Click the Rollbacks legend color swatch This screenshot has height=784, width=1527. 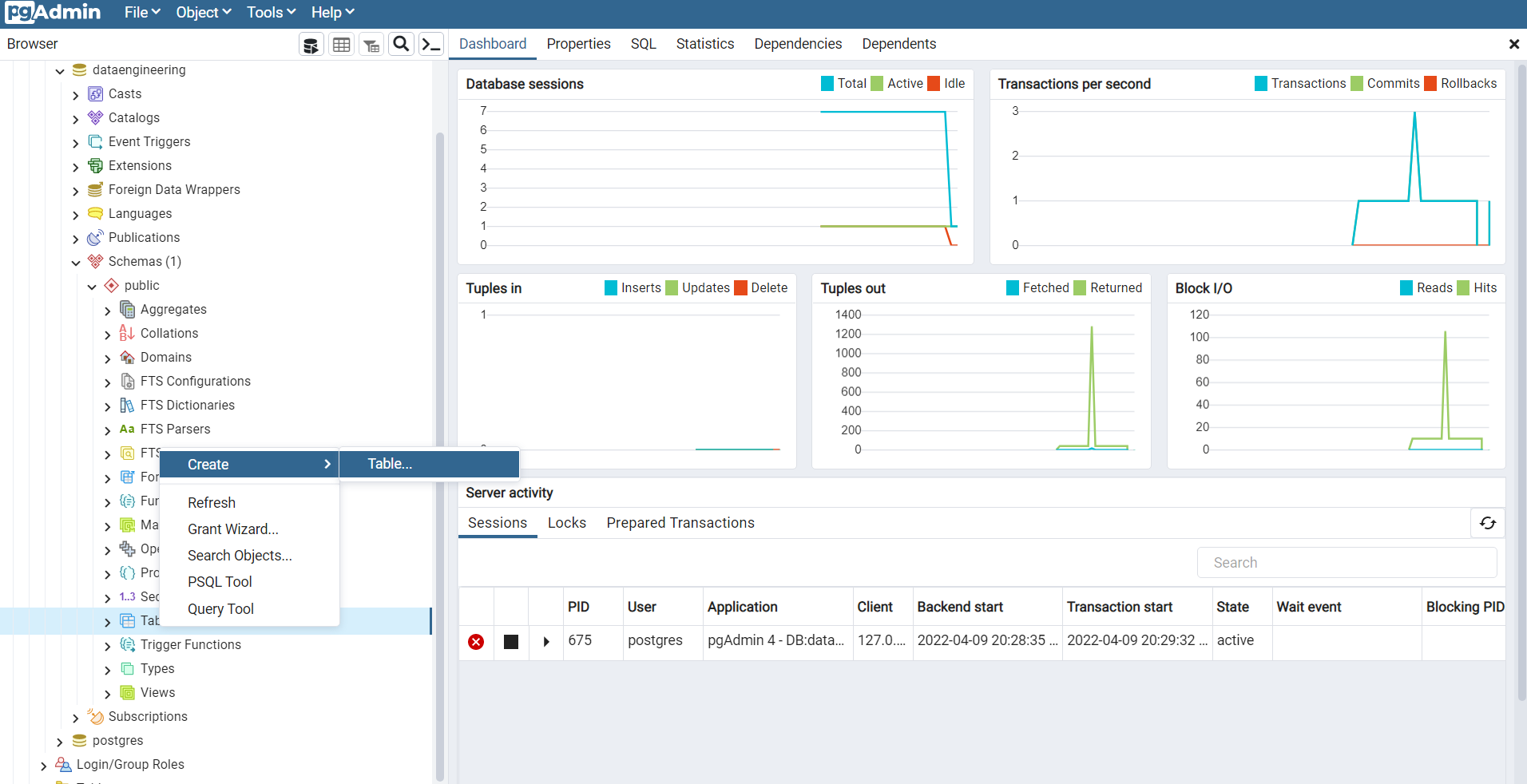1430,84
